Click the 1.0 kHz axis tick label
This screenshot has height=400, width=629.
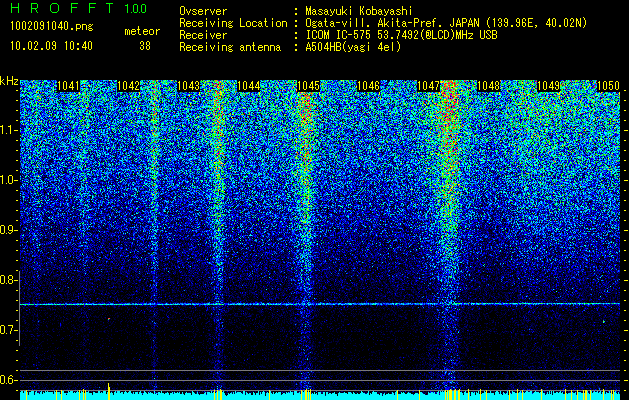click(8, 180)
